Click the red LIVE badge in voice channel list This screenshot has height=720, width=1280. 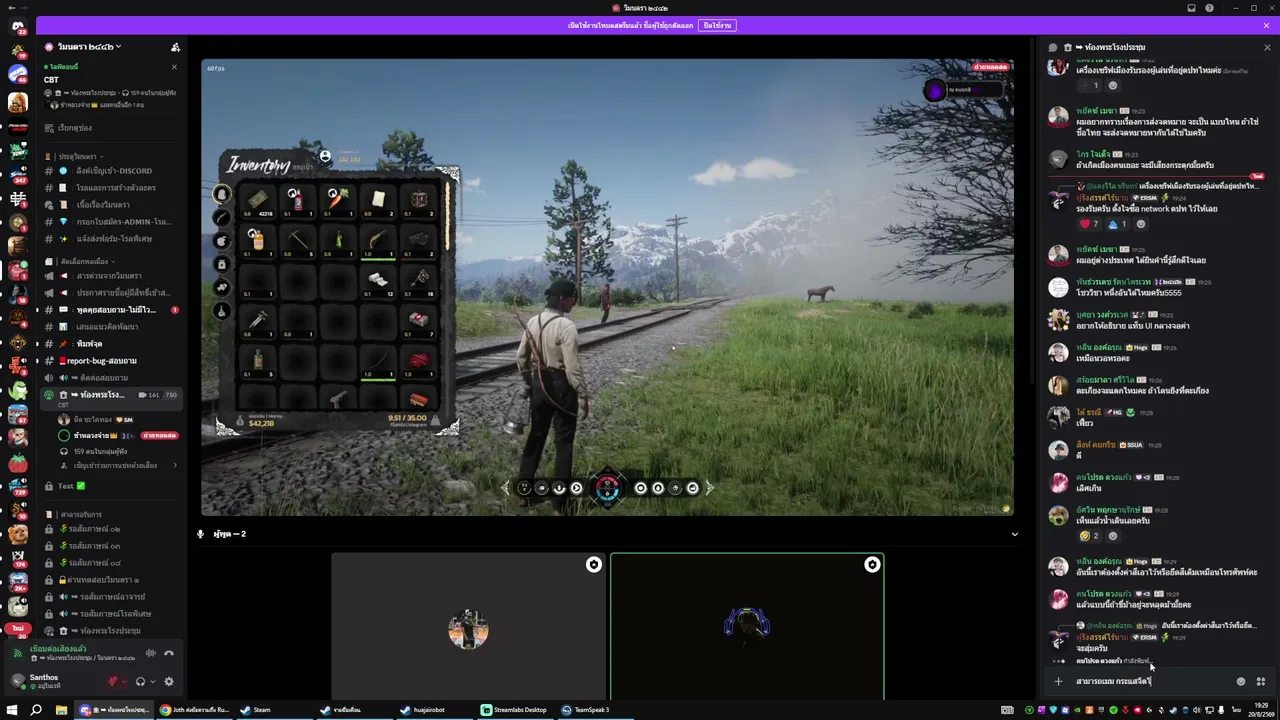point(160,436)
